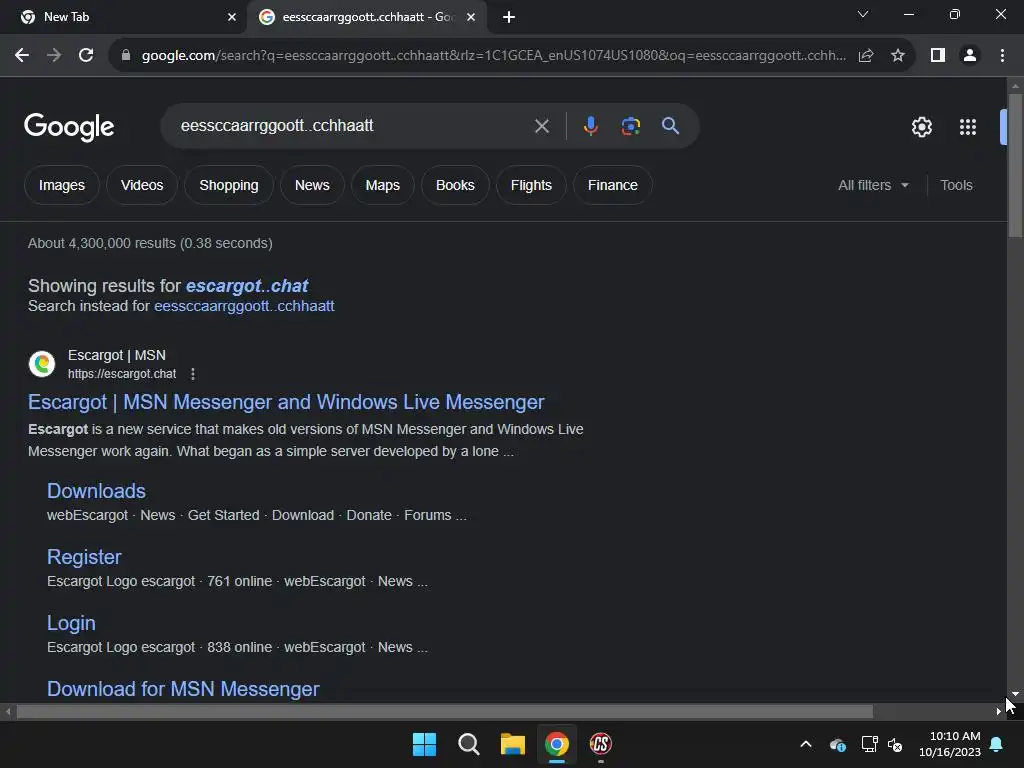Click the Chrome icon in the taskbar
Image resolution: width=1024 pixels, height=768 pixels.
point(557,744)
